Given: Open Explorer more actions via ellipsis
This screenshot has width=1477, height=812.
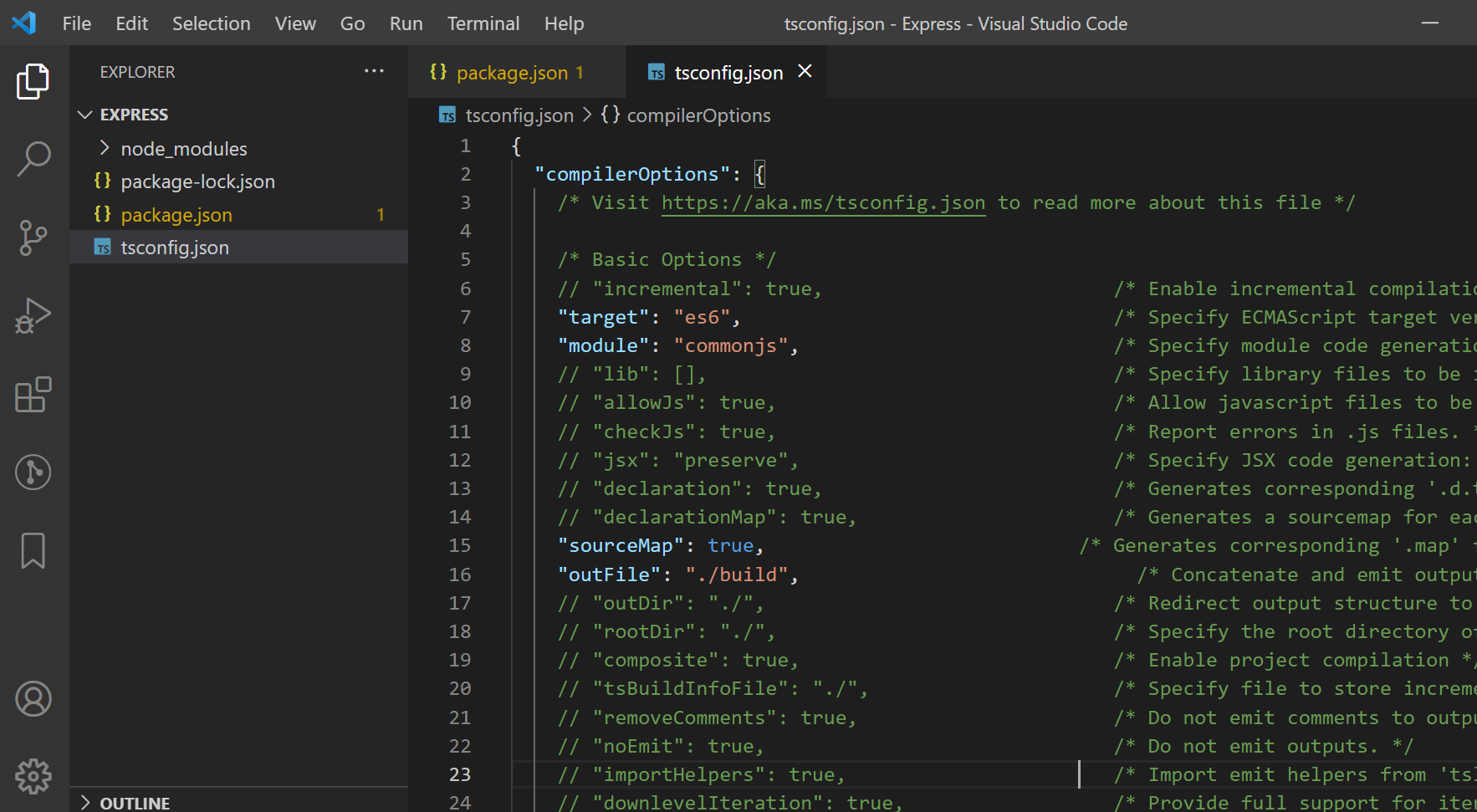Looking at the screenshot, I should 374,71.
